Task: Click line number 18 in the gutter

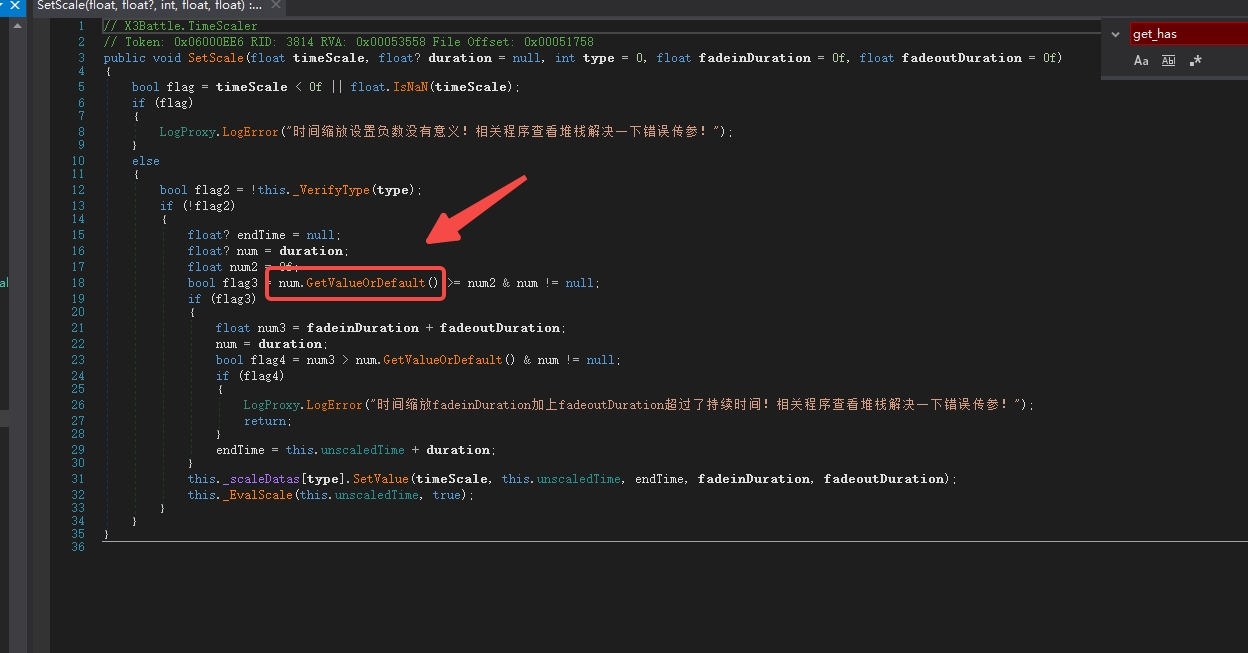Action: 78,283
